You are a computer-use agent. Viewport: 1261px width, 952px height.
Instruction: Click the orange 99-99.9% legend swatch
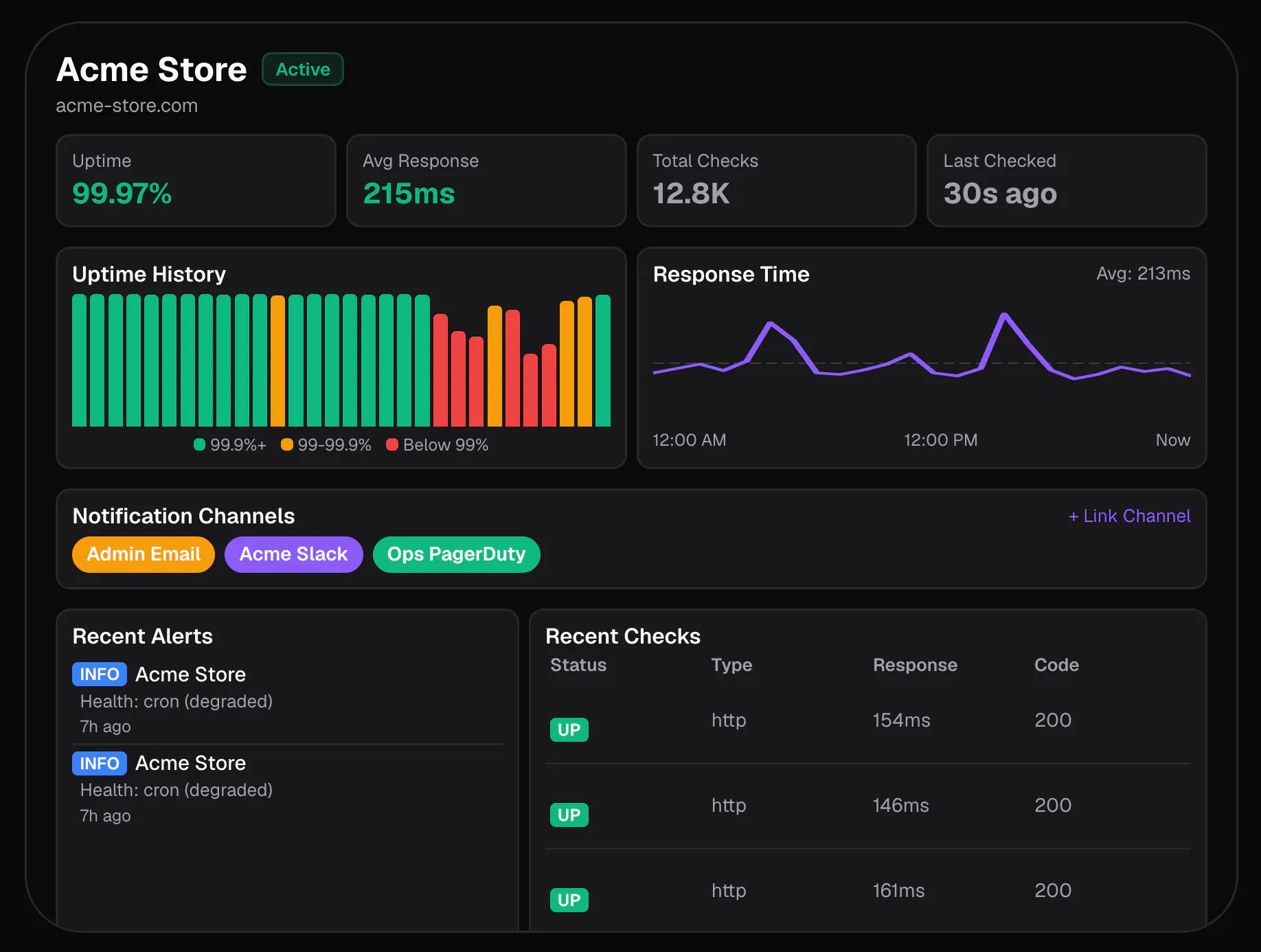click(x=287, y=444)
